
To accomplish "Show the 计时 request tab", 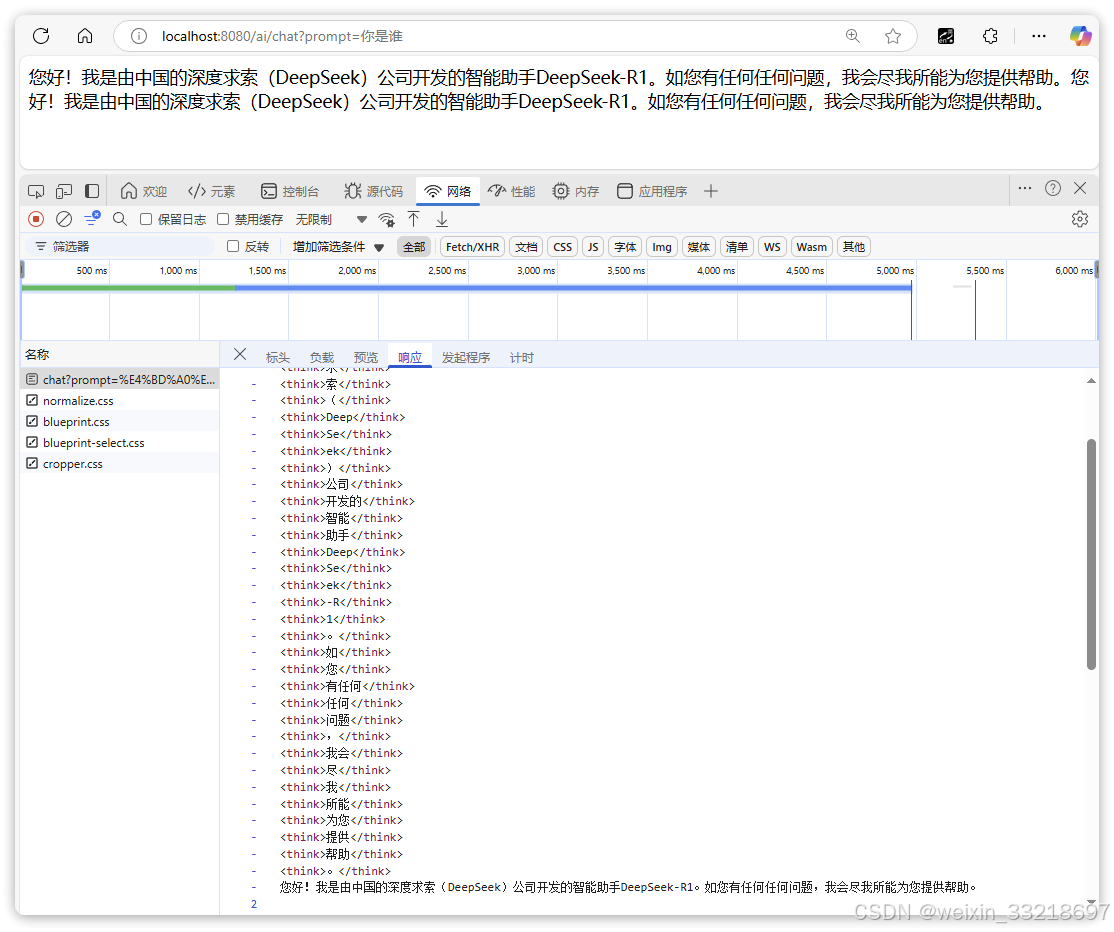I will point(521,357).
